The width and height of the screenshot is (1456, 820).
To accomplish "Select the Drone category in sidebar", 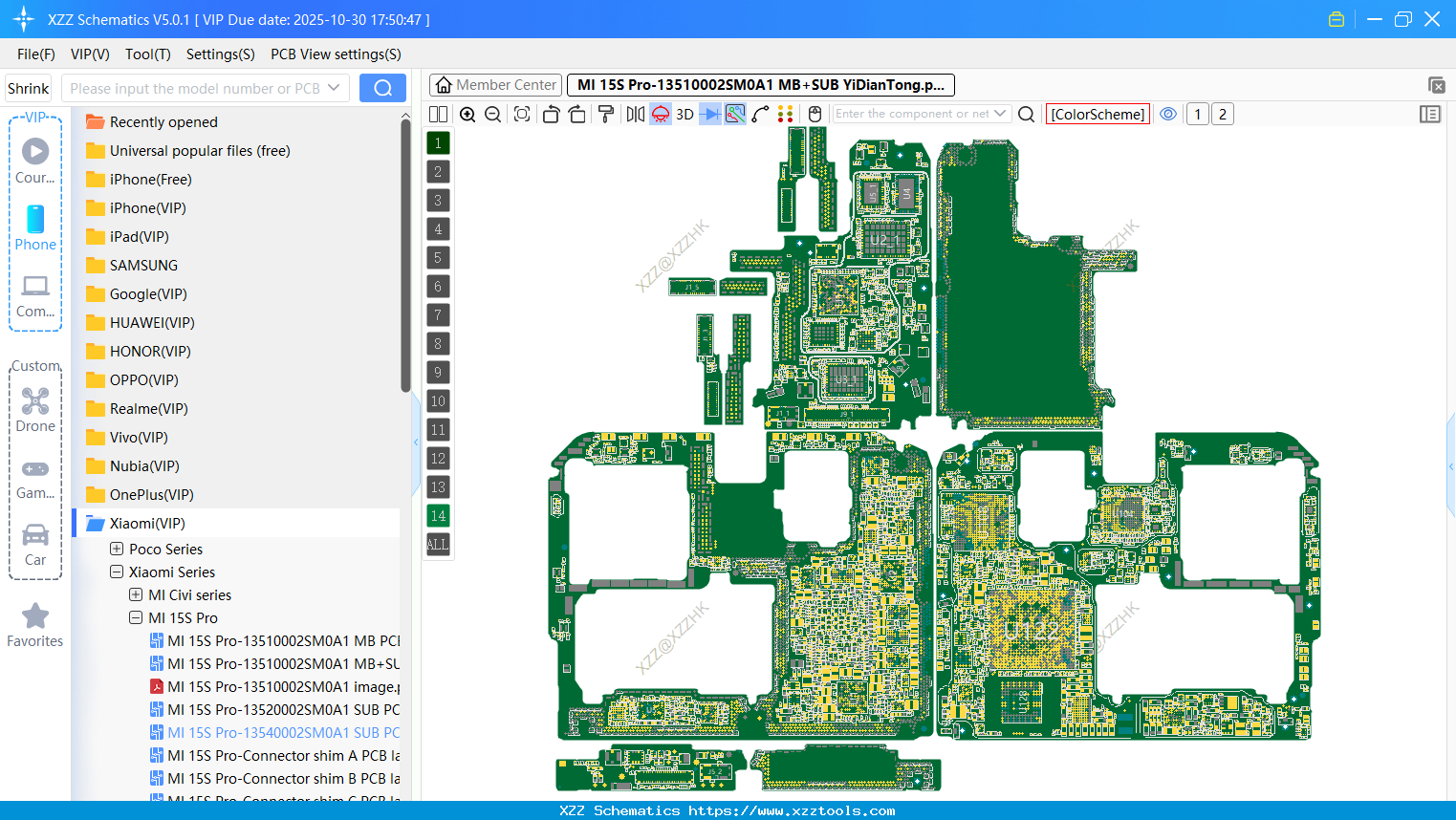I will pos(35,411).
